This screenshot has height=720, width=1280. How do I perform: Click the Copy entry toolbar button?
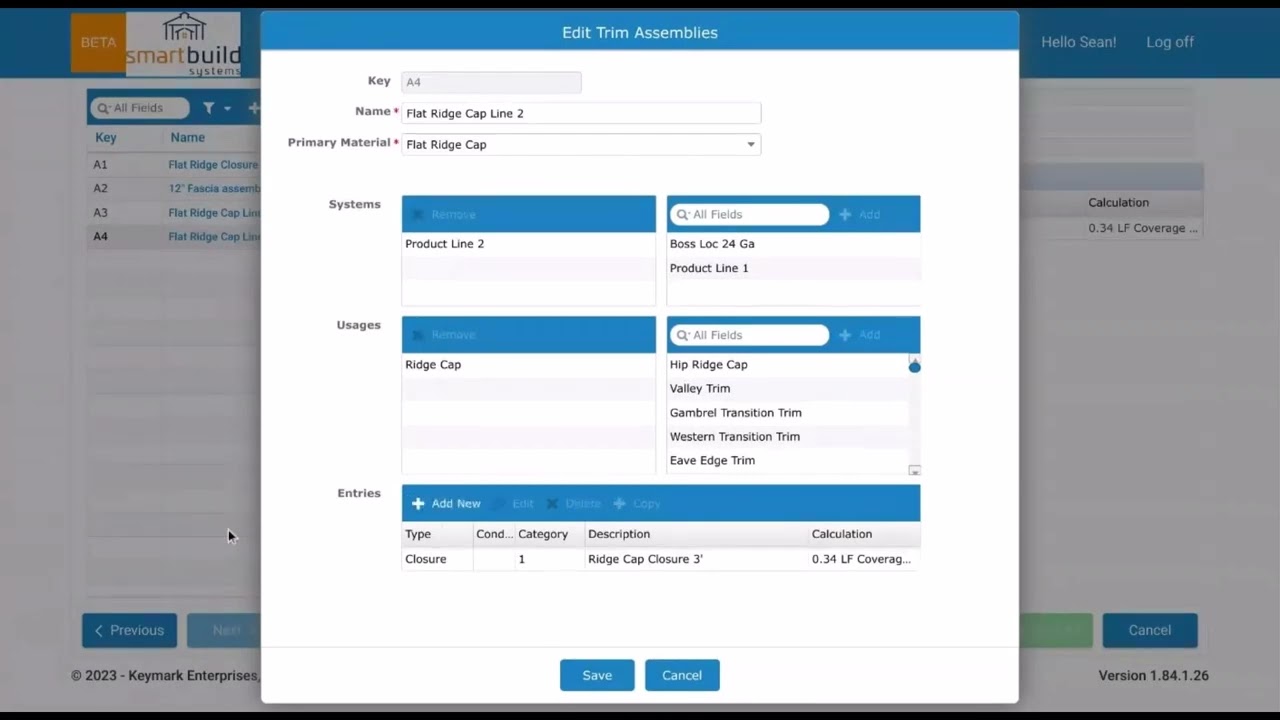pyautogui.click(x=637, y=503)
